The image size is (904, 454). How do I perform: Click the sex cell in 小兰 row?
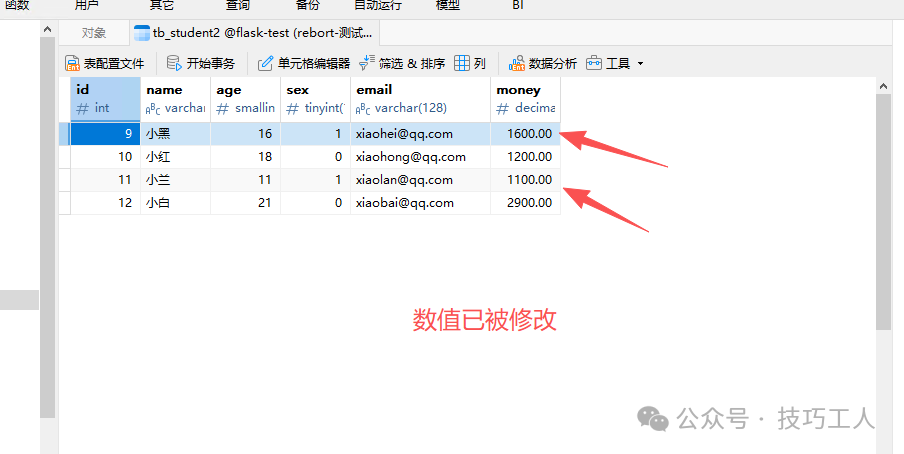315,180
